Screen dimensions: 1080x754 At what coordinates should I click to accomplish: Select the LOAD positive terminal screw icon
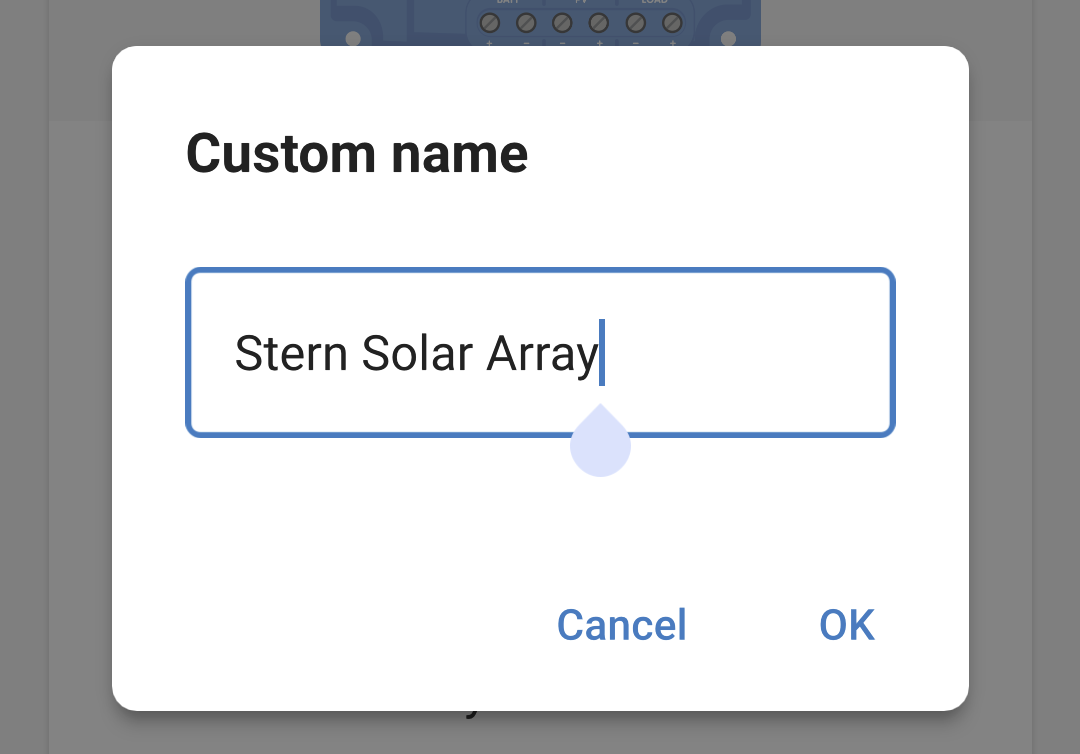(x=670, y=22)
